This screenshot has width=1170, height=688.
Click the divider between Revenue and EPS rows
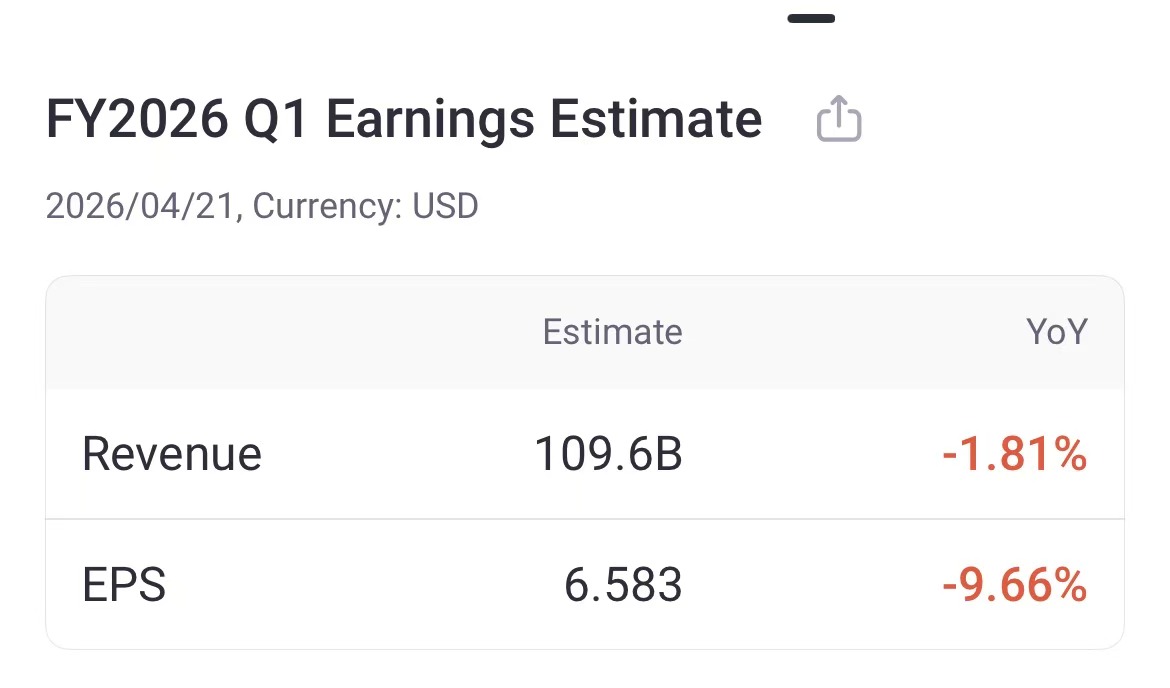(585, 519)
